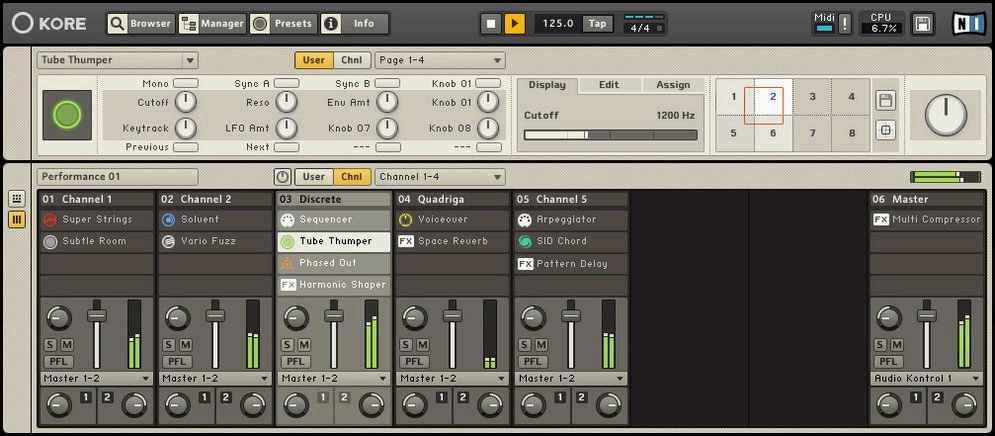Image resolution: width=995 pixels, height=436 pixels.
Task: Toggle the Sync A button
Action: (x=287, y=83)
